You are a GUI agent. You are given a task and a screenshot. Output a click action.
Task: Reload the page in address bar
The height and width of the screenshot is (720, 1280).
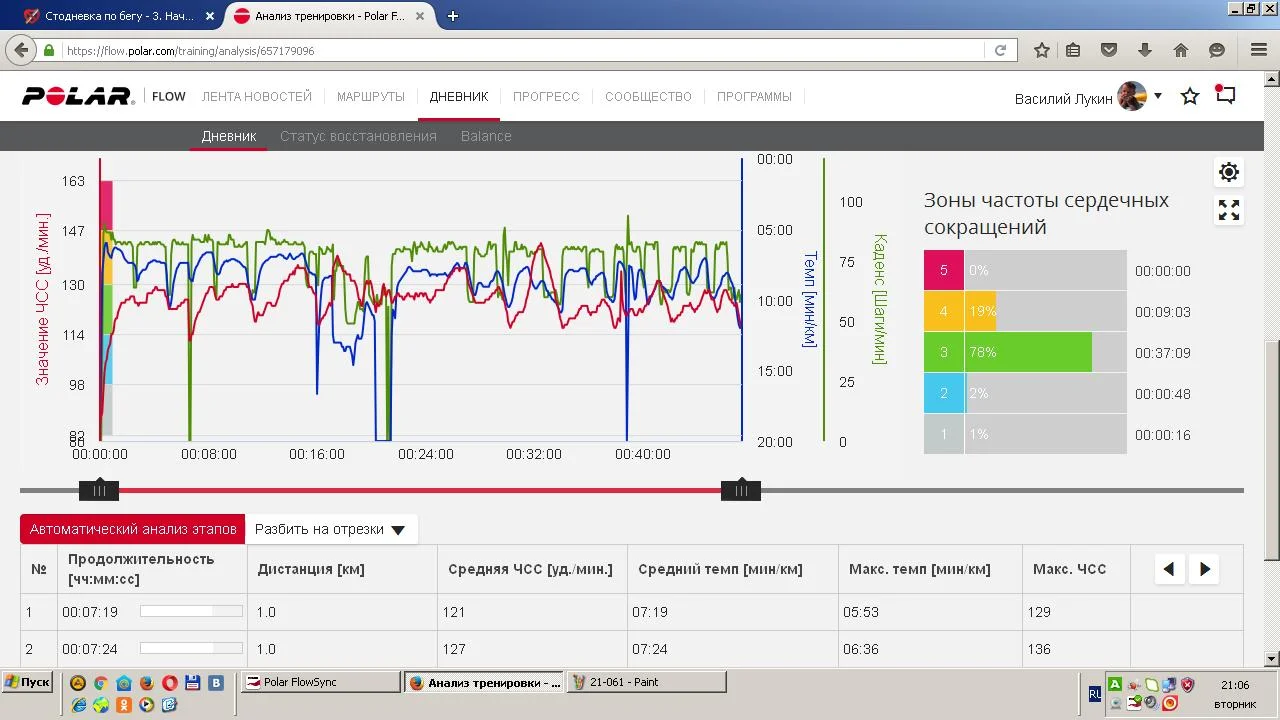pyautogui.click(x=1000, y=50)
